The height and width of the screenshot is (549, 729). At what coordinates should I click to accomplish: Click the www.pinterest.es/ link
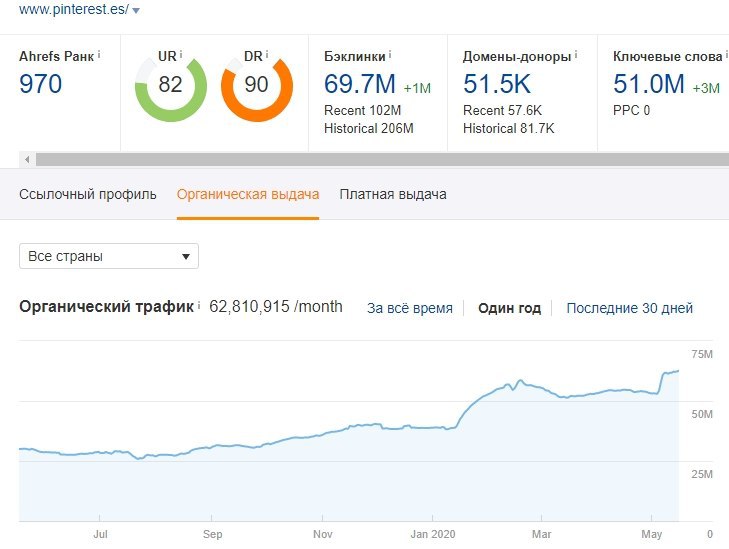[x=73, y=9]
